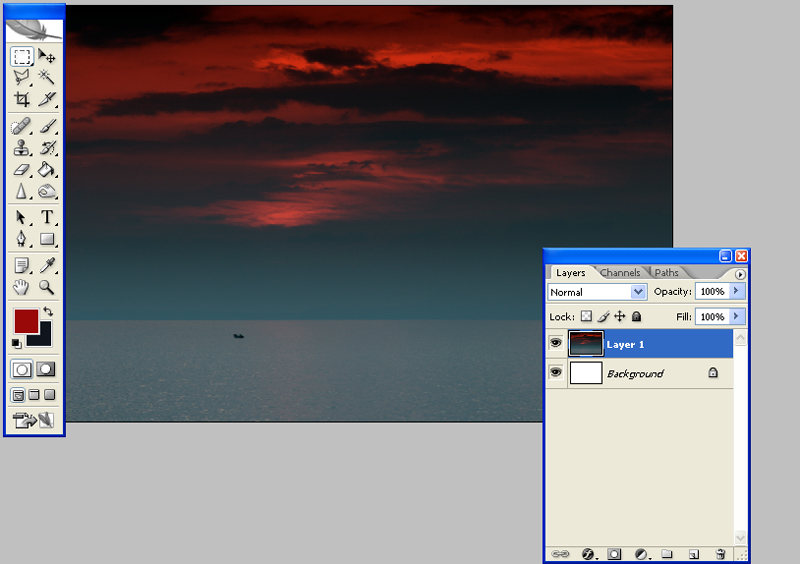Select the Crop tool

21,99
